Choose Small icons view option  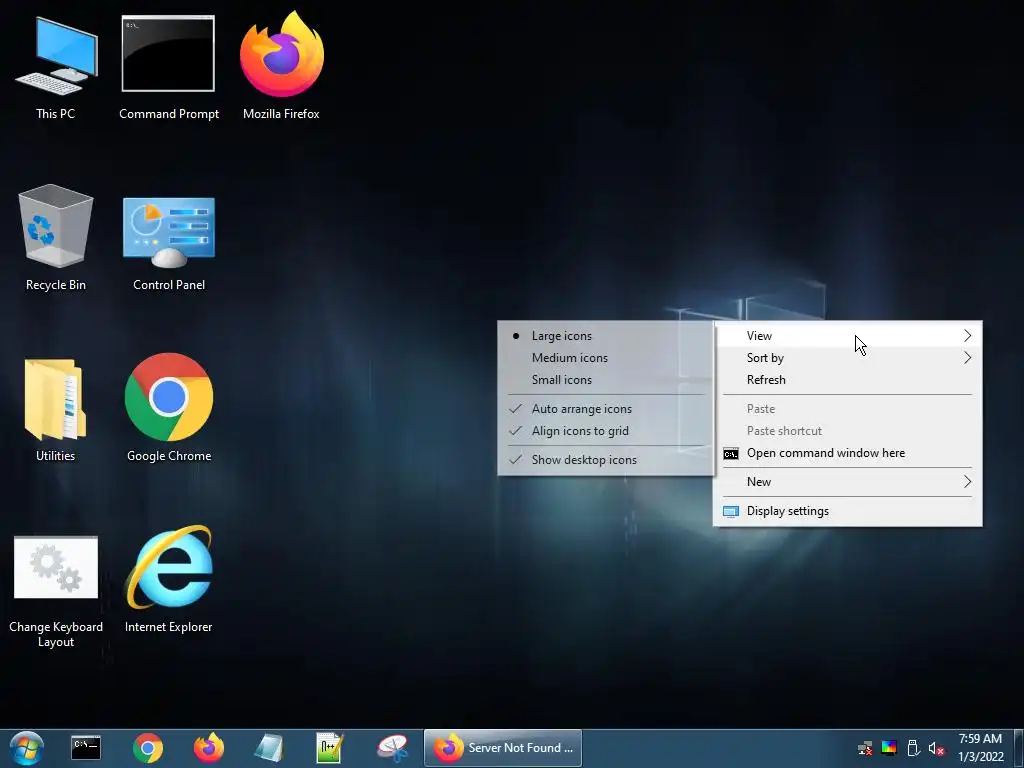(605, 380)
